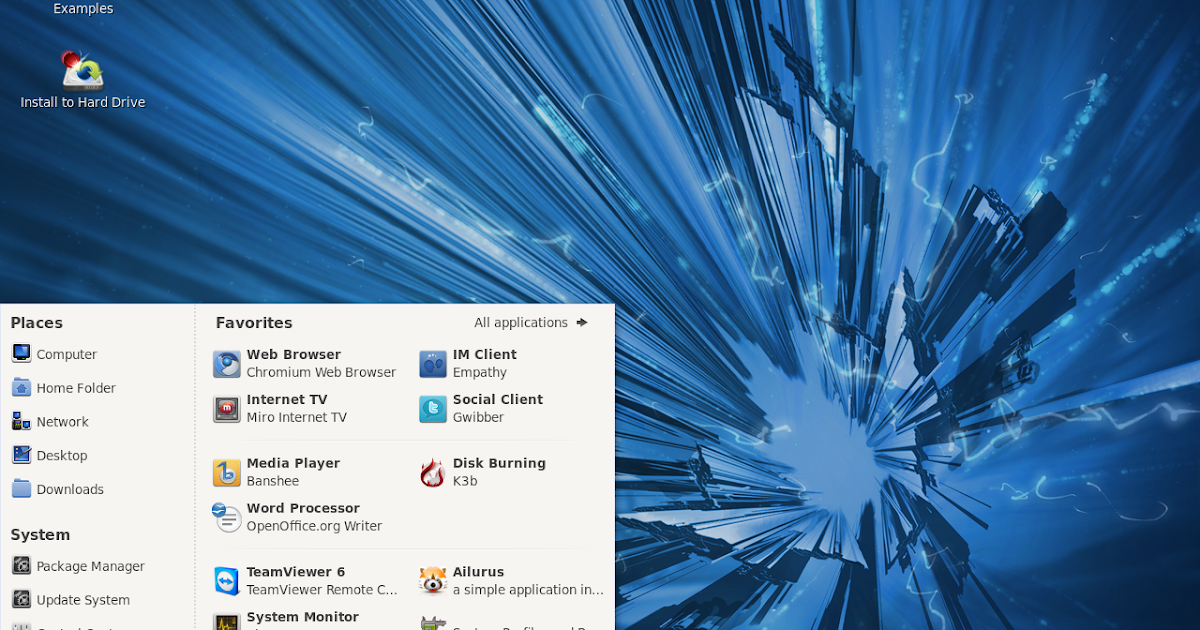Click the Computer icon in Places
This screenshot has height=630, width=1200.
21,353
